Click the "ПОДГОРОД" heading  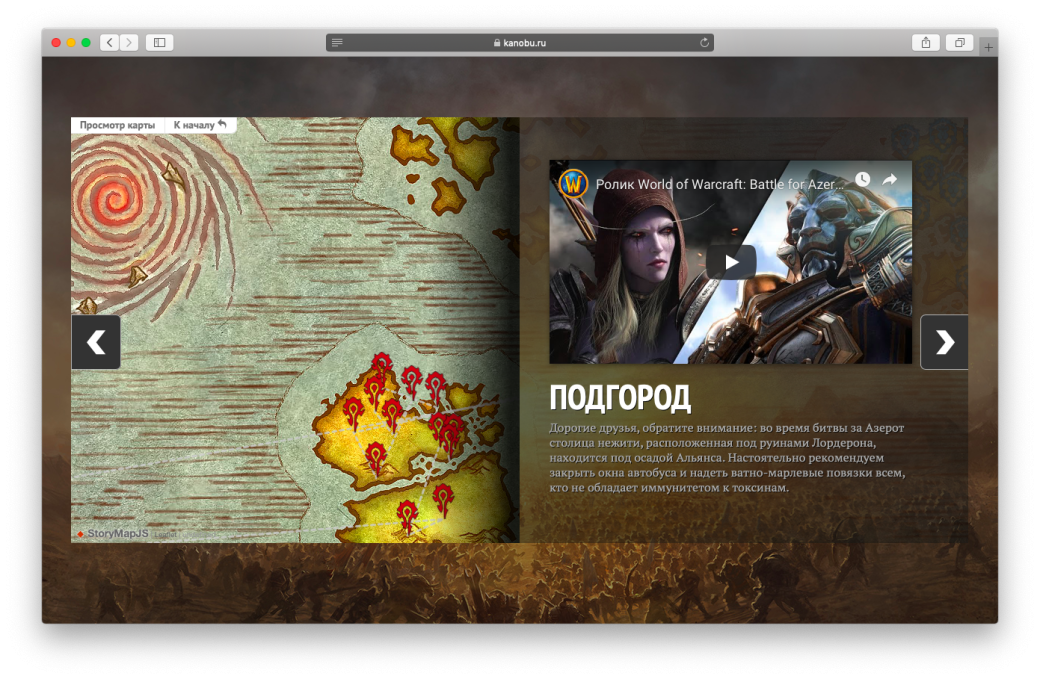tap(620, 398)
